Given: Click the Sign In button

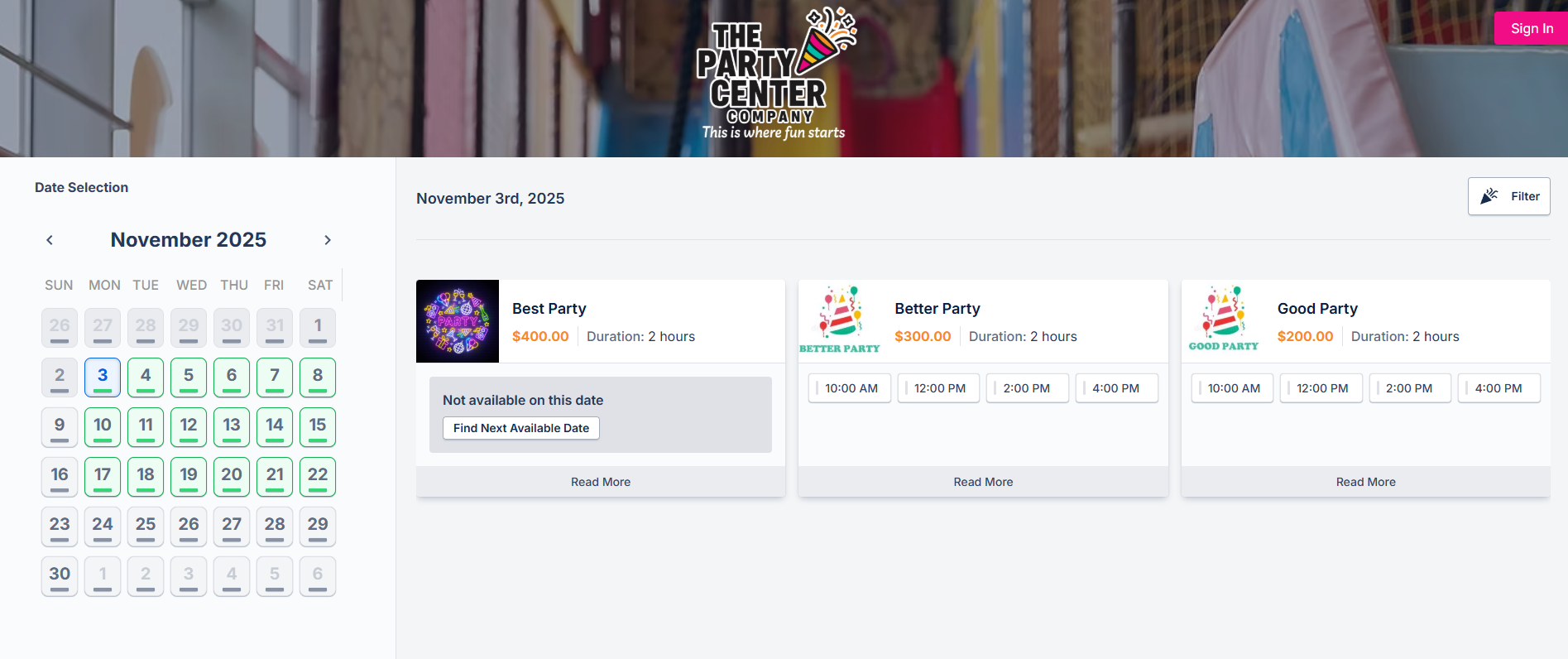Looking at the screenshot, I should pos(1531,28).
